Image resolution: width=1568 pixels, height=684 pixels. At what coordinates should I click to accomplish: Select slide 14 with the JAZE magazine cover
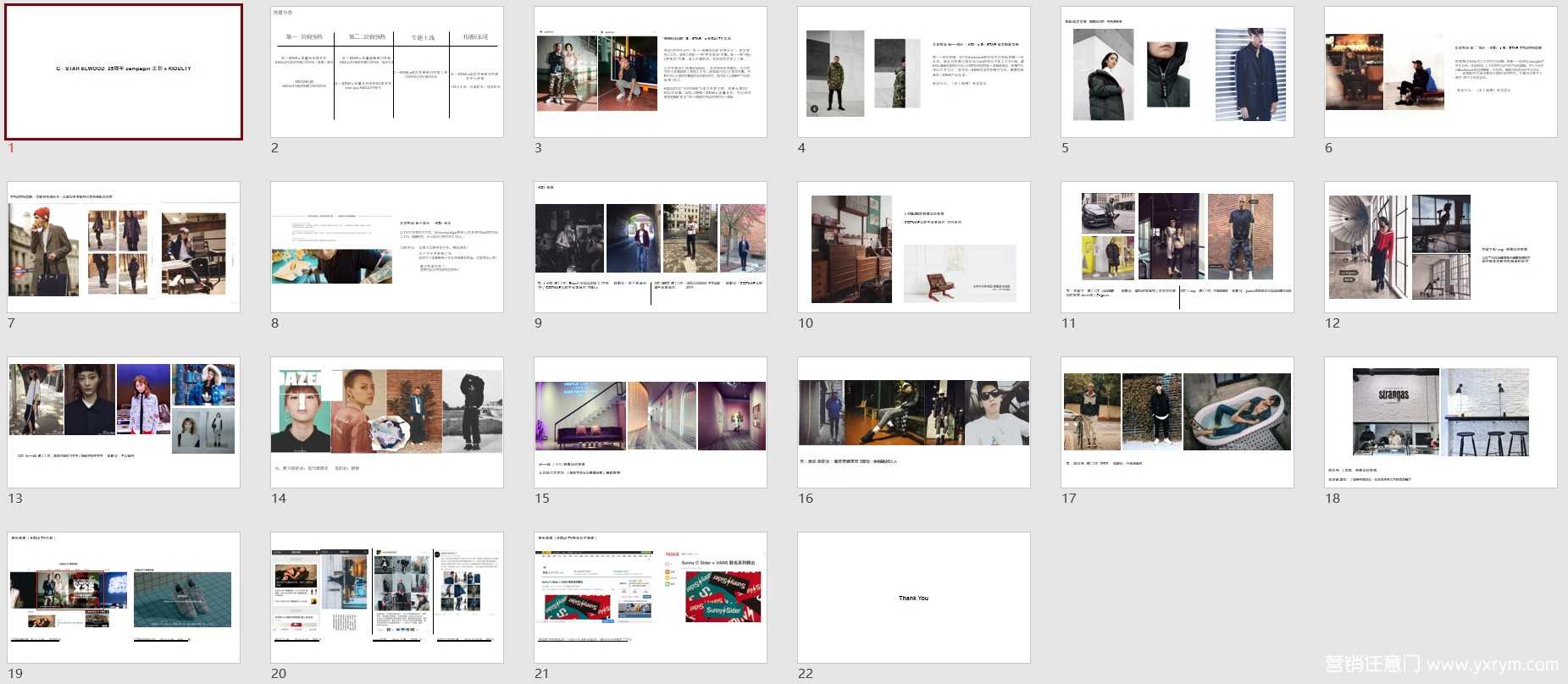[x=387, y=422]
